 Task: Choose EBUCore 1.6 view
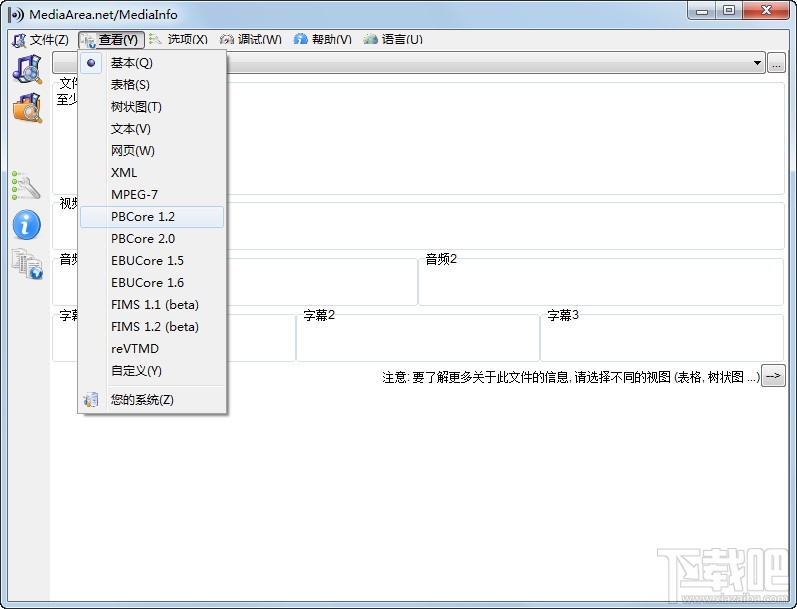151,283
